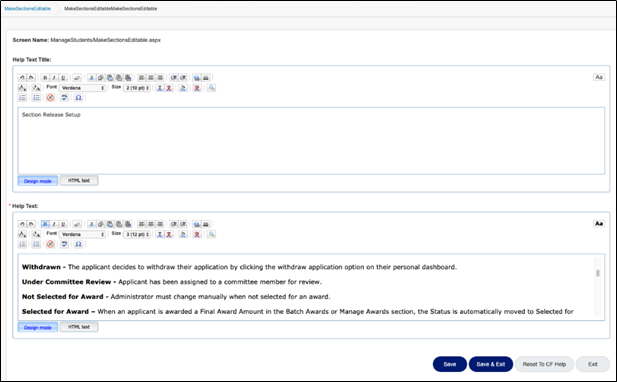Click Reset To CF Help button
Image resolution: width=617 pixels, height=382 pixels.
pyautogui.click(x=544, y=364)
